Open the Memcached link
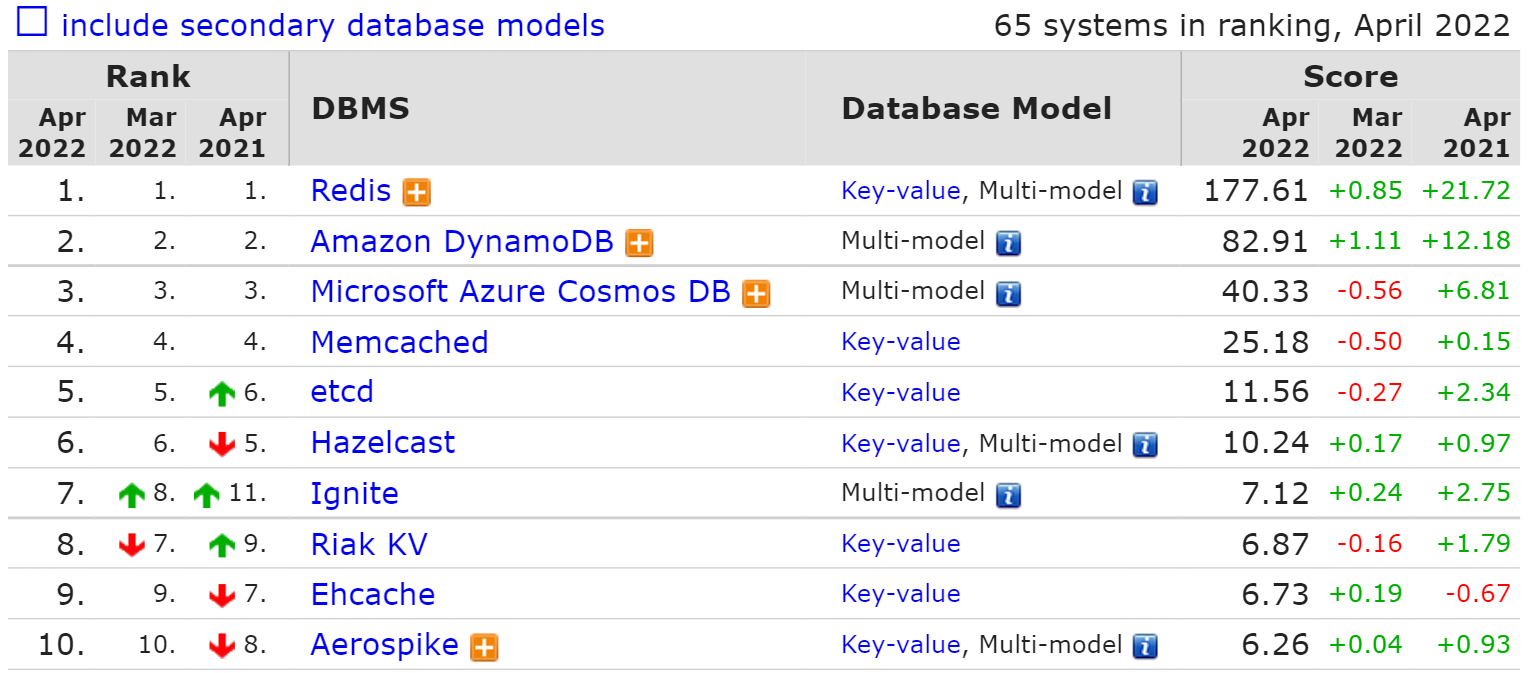 pos(399,342)
